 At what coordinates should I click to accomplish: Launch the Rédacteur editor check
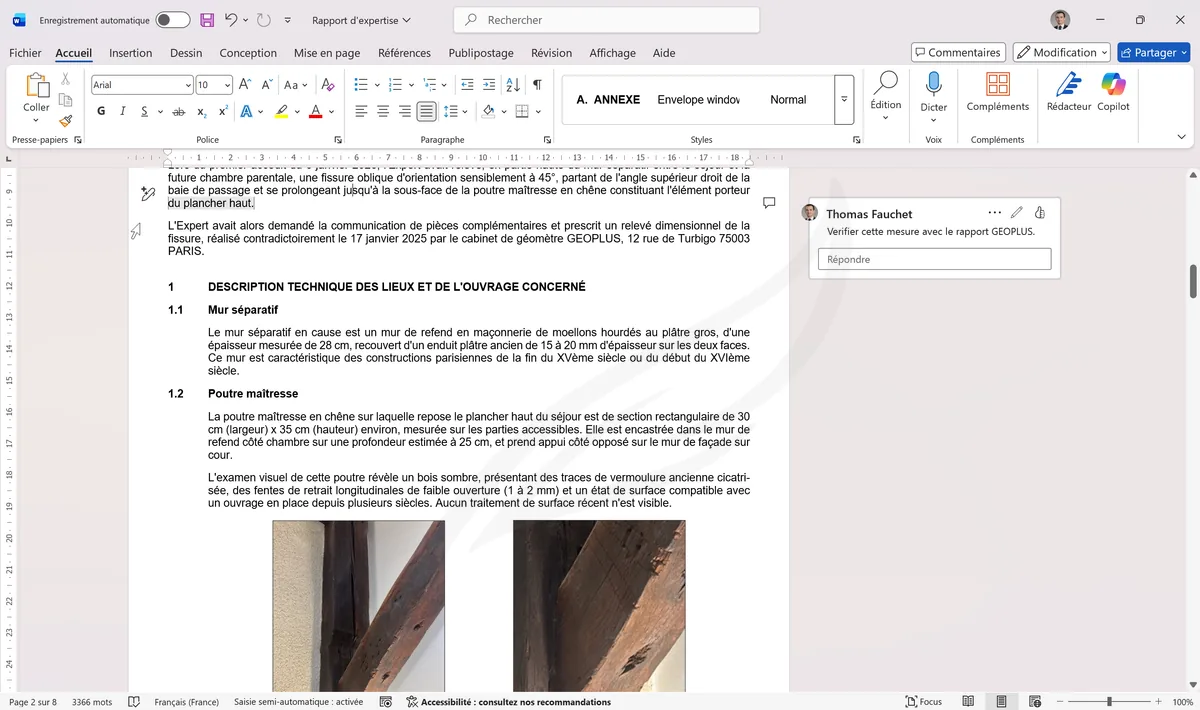click(1068, 97)
